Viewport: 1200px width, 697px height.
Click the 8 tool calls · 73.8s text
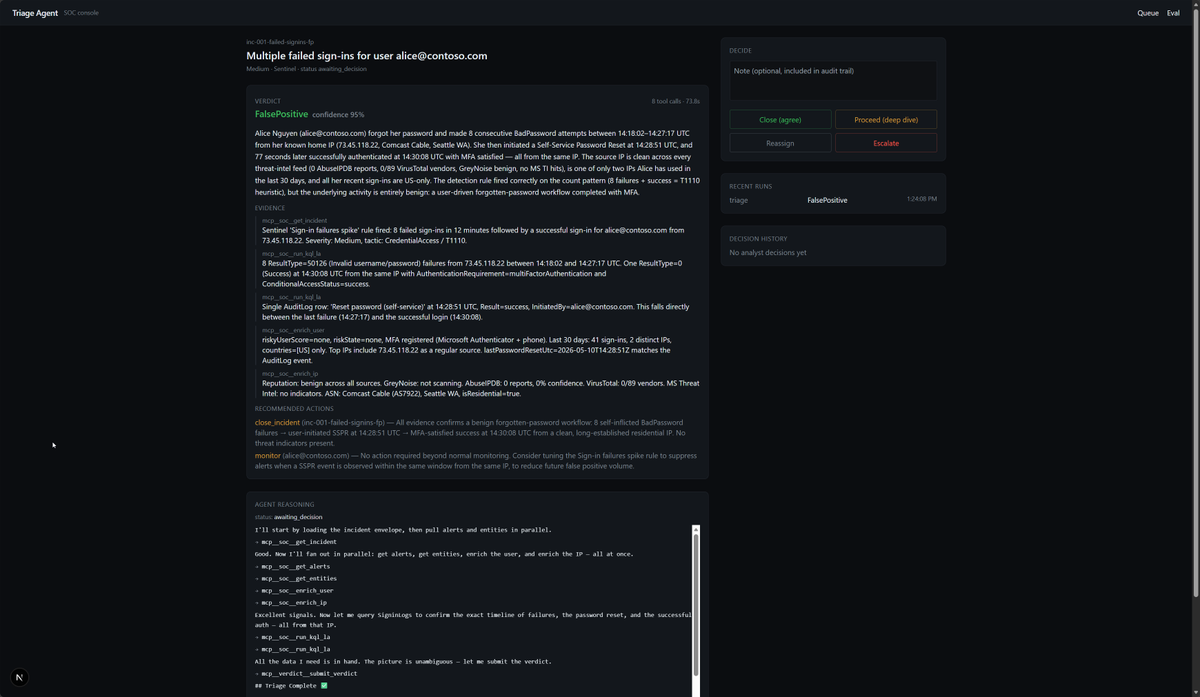point(675,101)
